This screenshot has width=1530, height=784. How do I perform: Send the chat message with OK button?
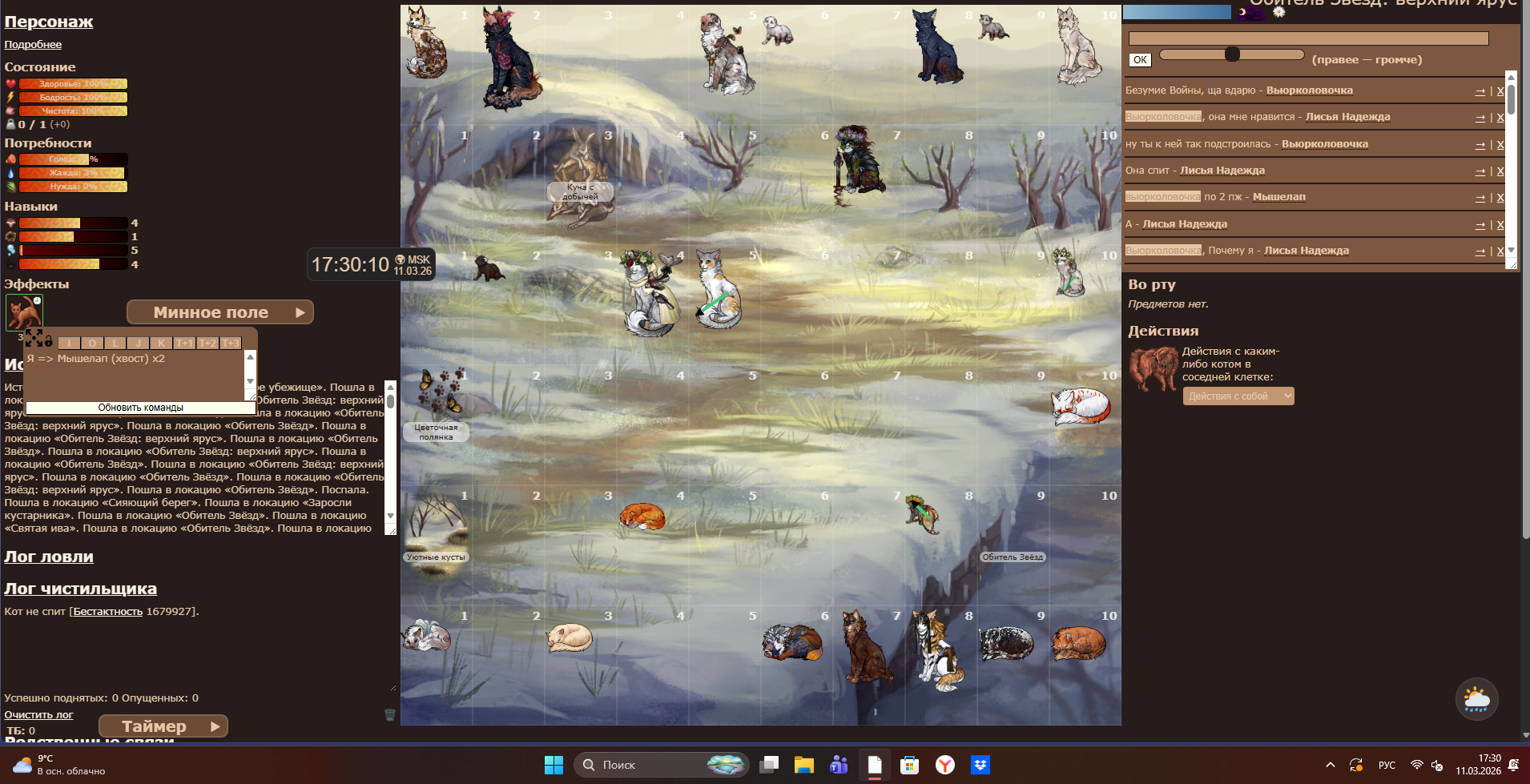pos(1140,59)
